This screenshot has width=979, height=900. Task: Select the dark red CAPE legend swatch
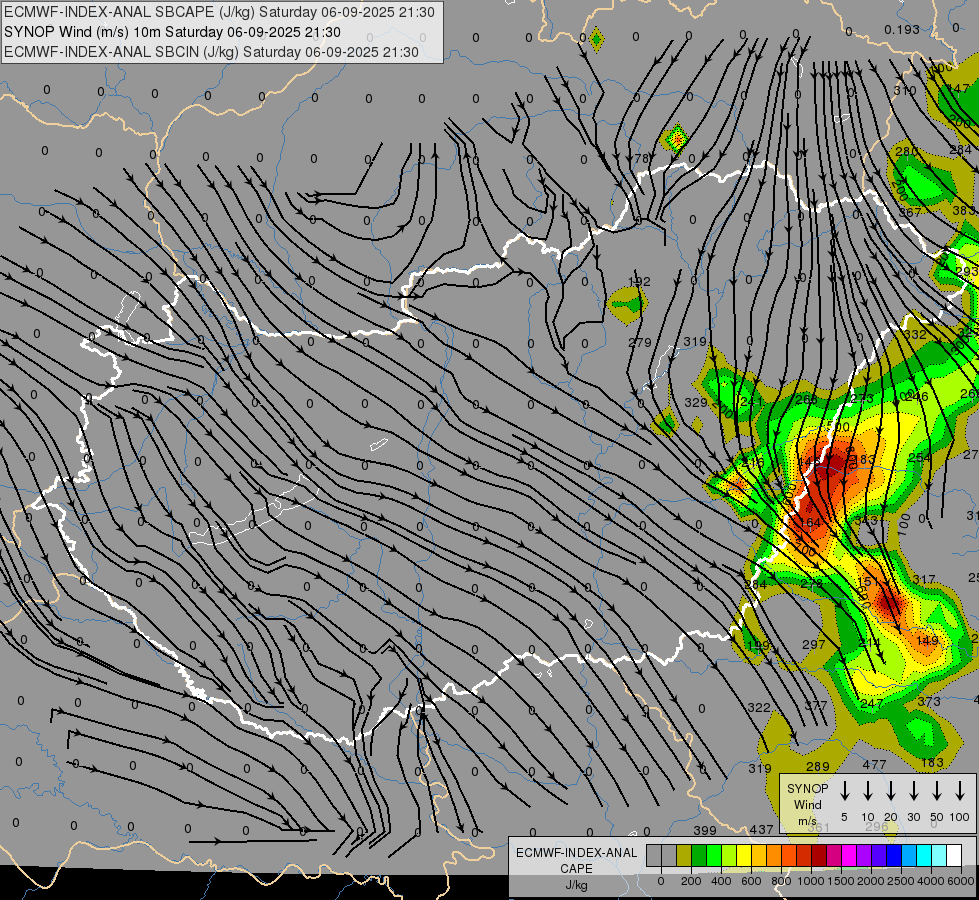pyautogui.click(x=819, y=855)
